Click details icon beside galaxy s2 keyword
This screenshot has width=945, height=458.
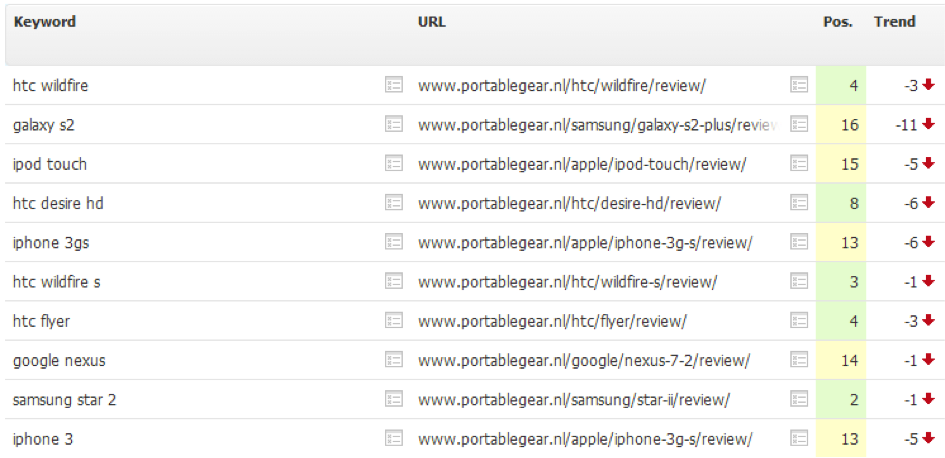(x=394, y=124)
